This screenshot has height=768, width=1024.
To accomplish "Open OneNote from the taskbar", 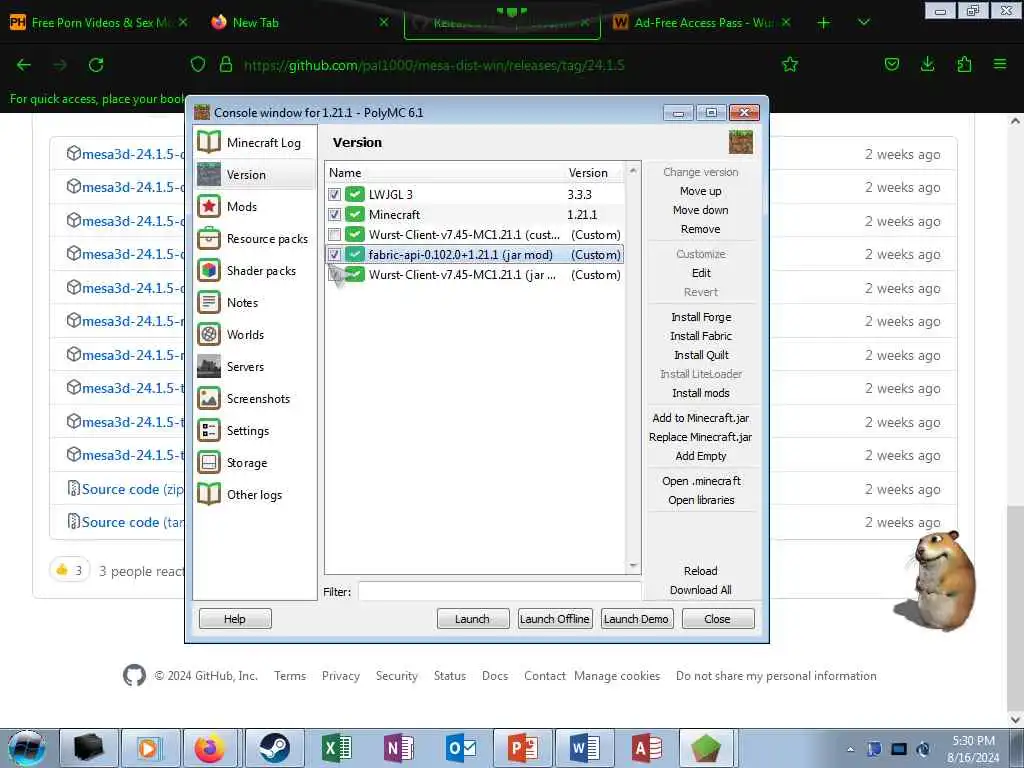I will (399, 748).
